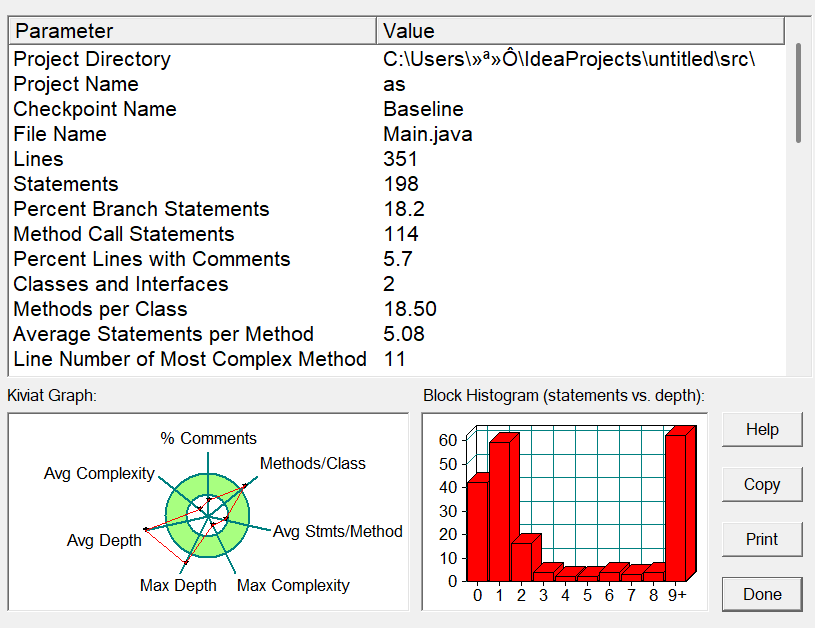Click the Avg Complexity Kiviat axis label
The image size is (815, 628).
coord(99,474)
